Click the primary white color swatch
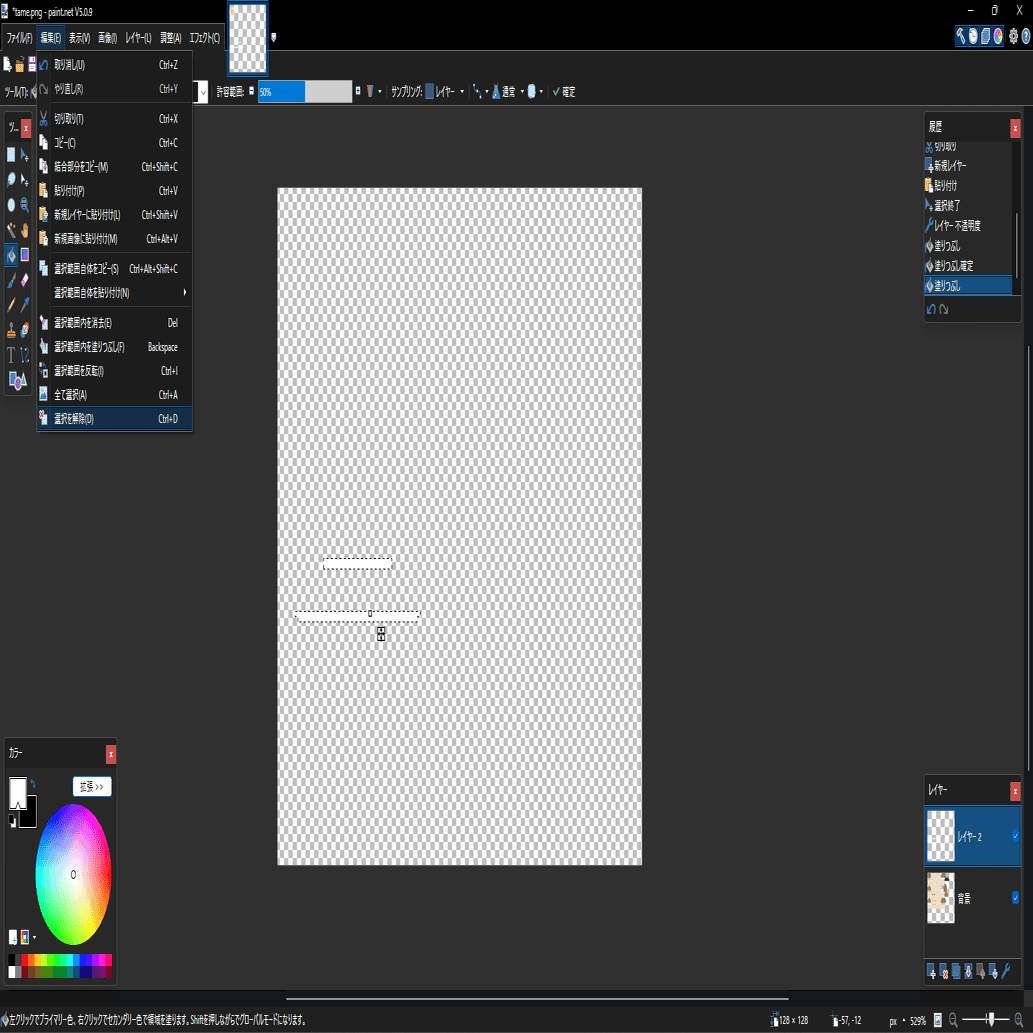 (x=18, y=791)
